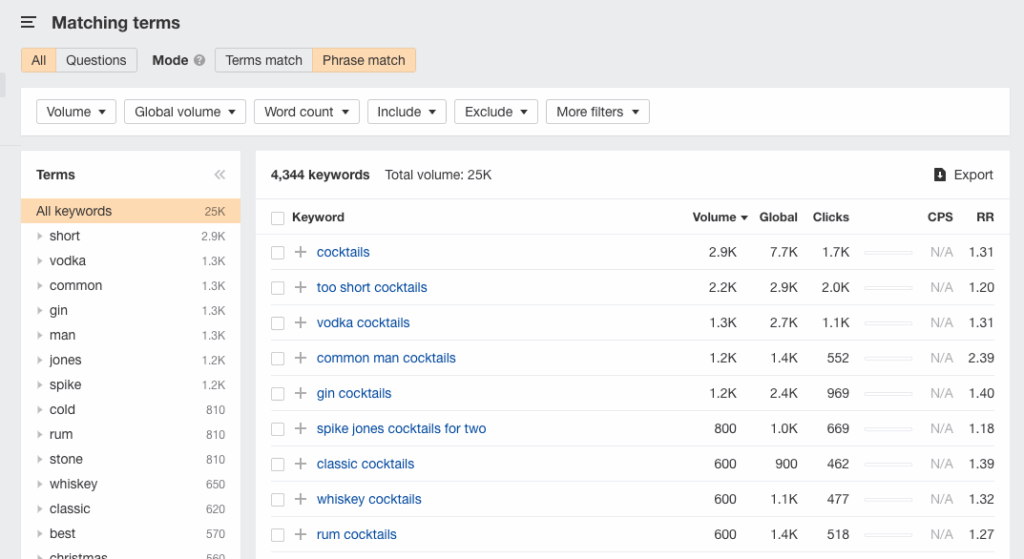Check the 'gin cocktails' row checkbox

[x=278, y=394]
